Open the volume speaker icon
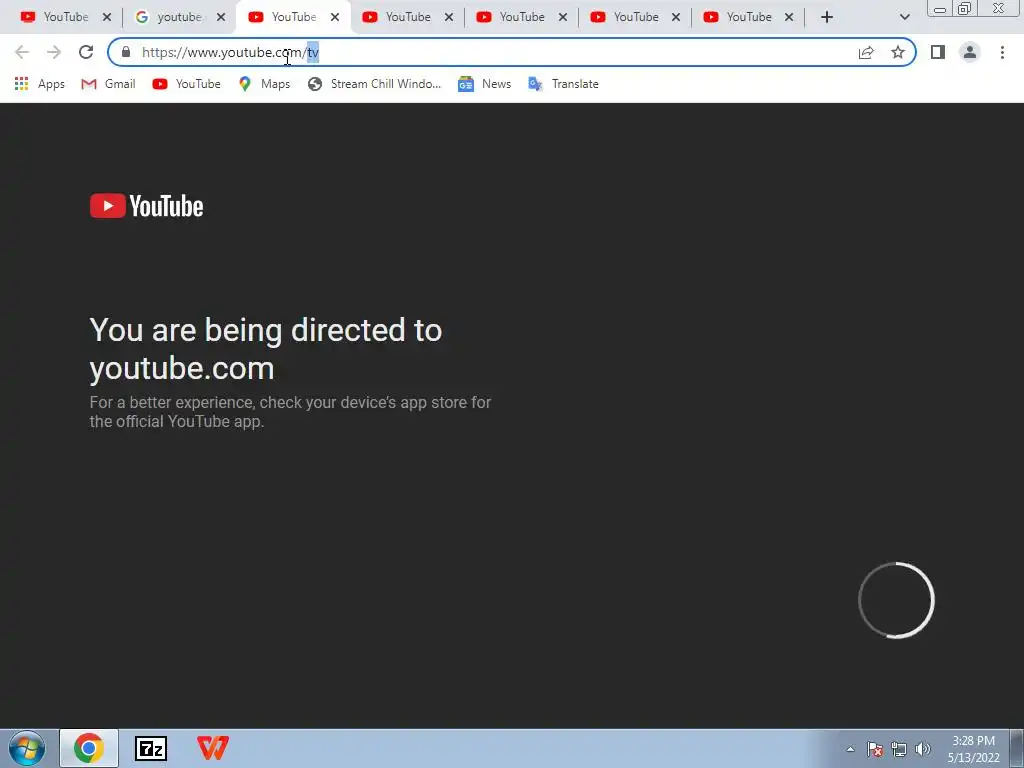Screen dimensions: 1024x768 tap(923, 749)
